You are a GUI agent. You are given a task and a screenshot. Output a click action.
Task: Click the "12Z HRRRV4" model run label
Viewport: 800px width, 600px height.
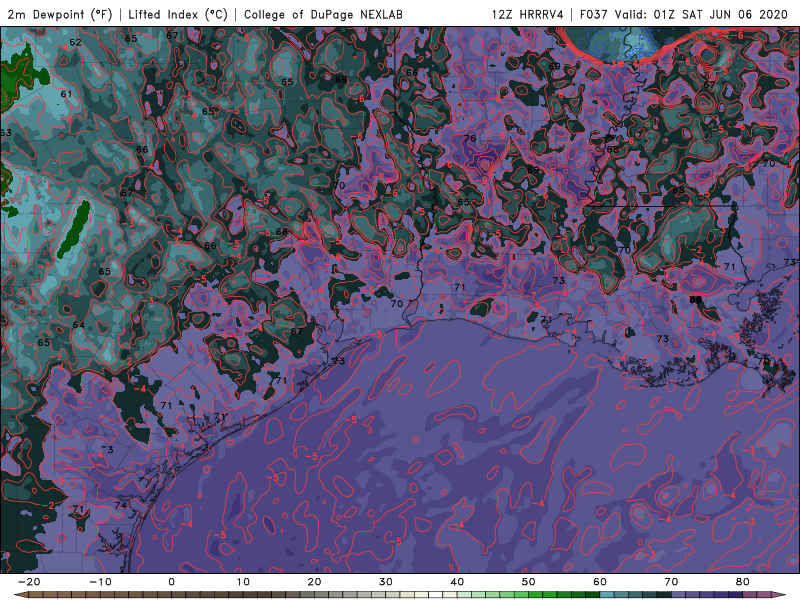(527, 14)
